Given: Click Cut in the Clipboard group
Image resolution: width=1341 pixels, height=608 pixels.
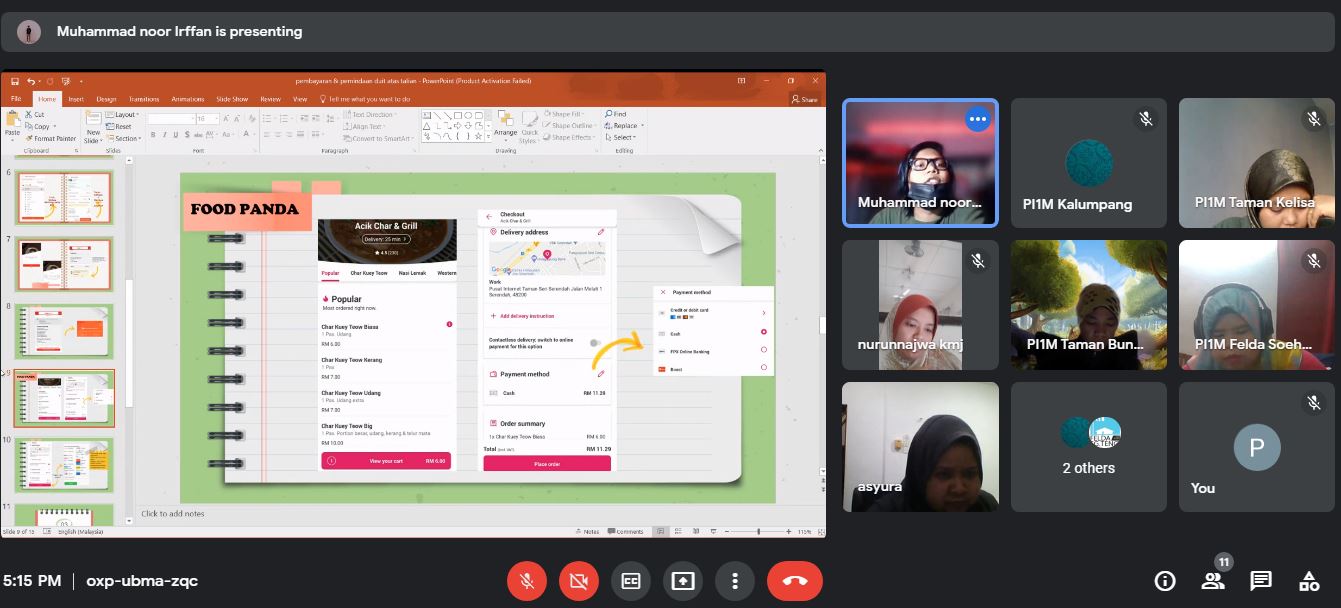Looking at the screenshot, I should click(35, 114).
